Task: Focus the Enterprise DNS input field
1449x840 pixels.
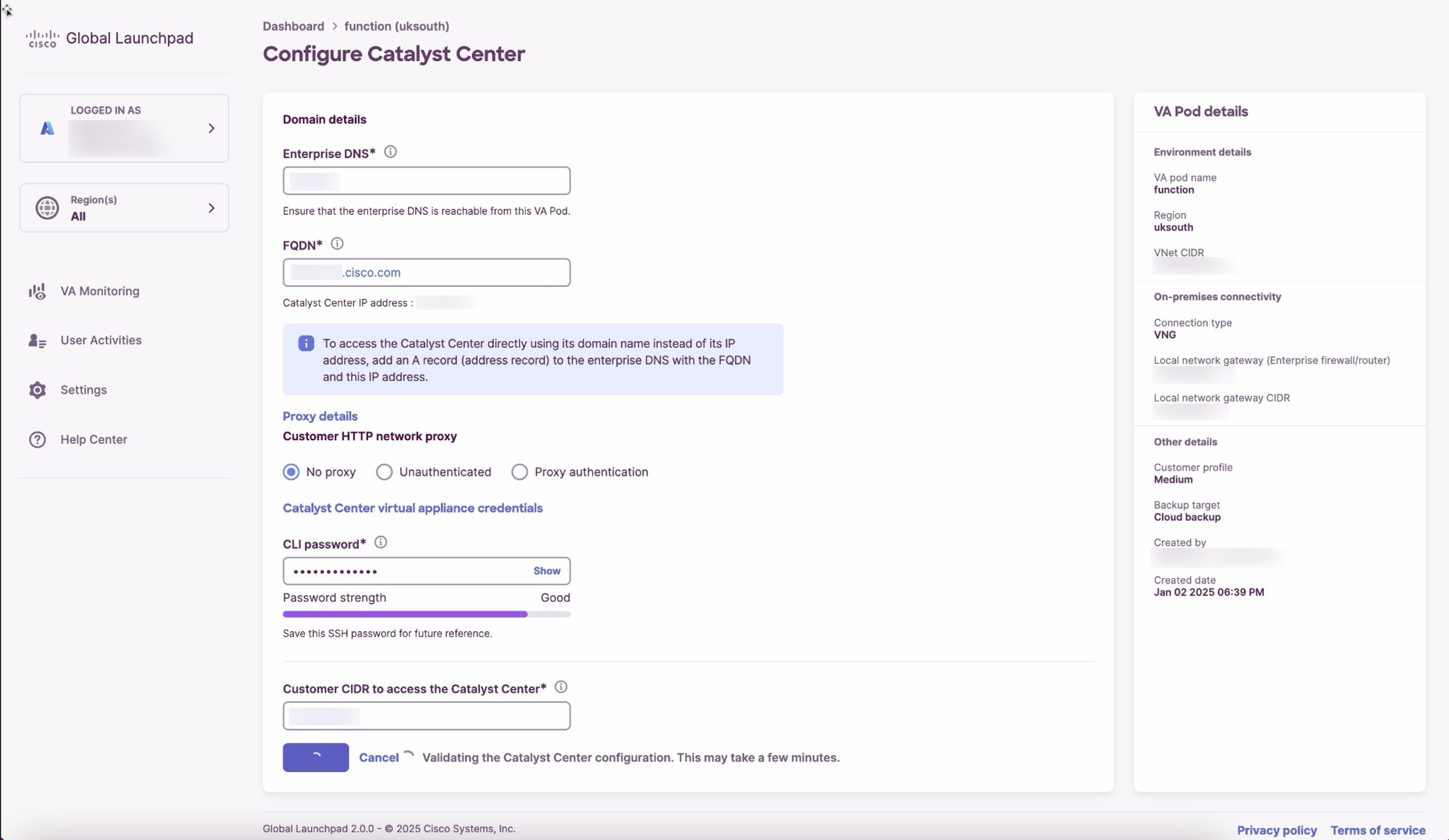Action: coord(427,181)
